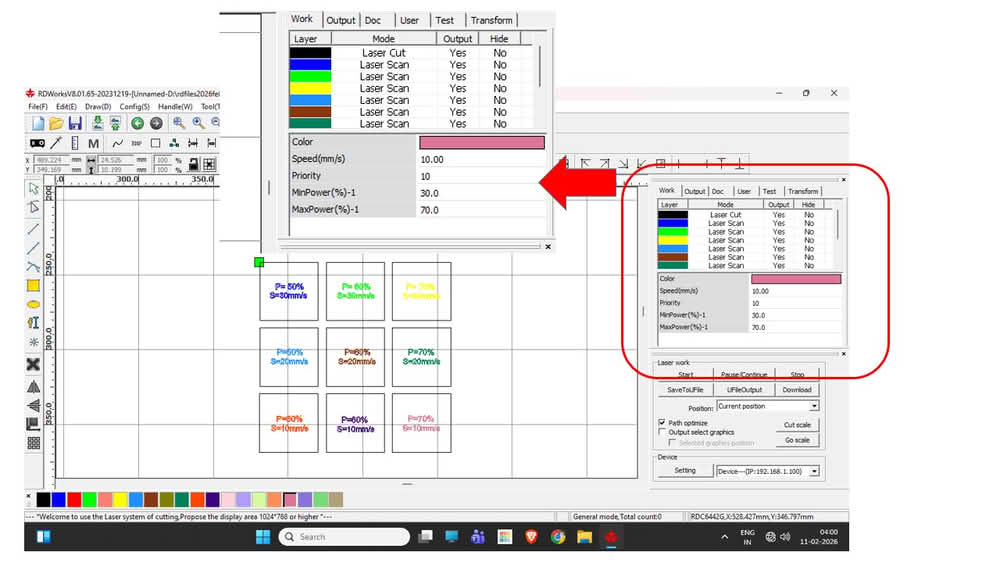Open the Draw(D) menu
Image resolution: width=1000 pixels, height=563 pixels.
[x=98, y=106]
